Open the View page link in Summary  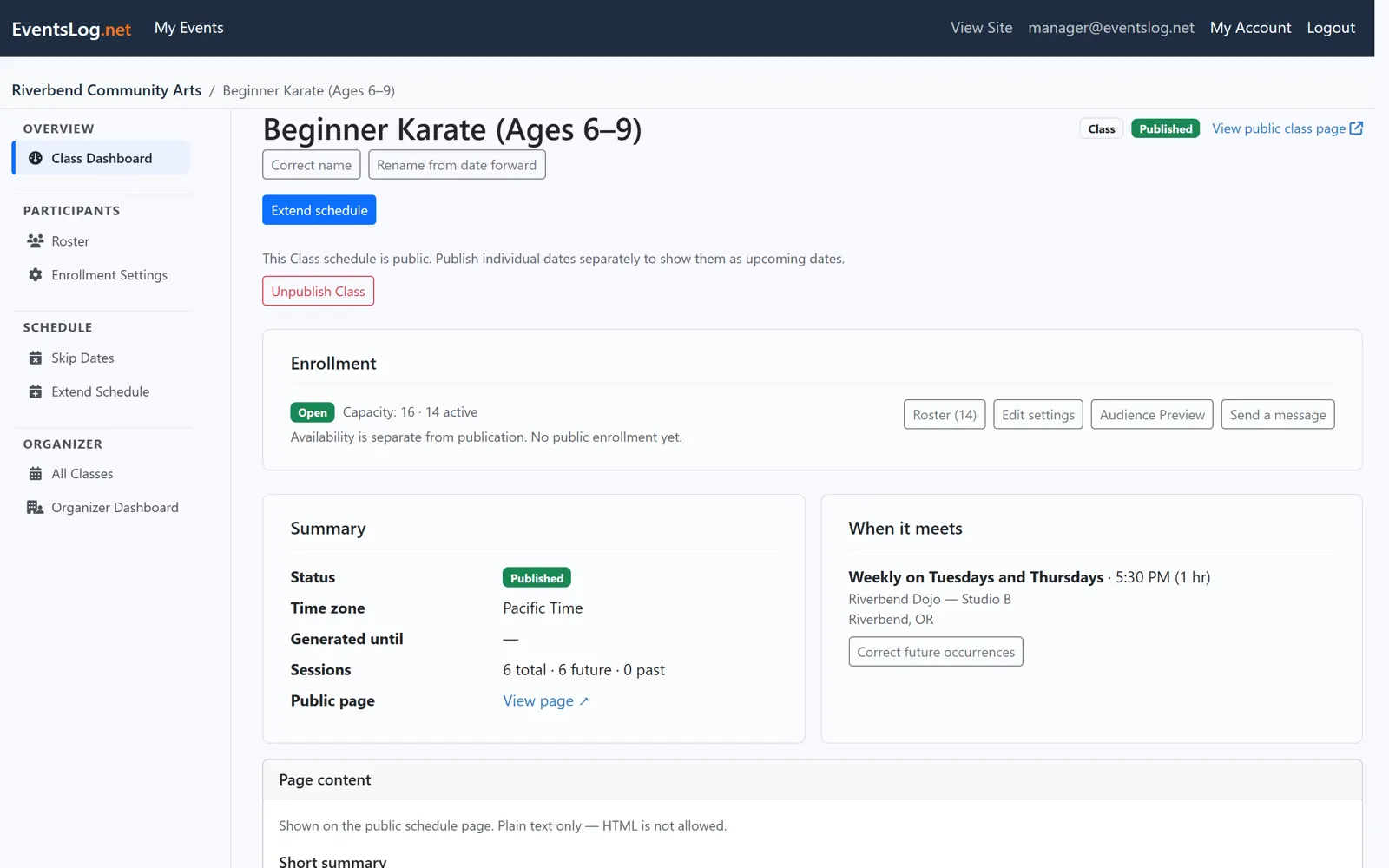tap(545, 700)
